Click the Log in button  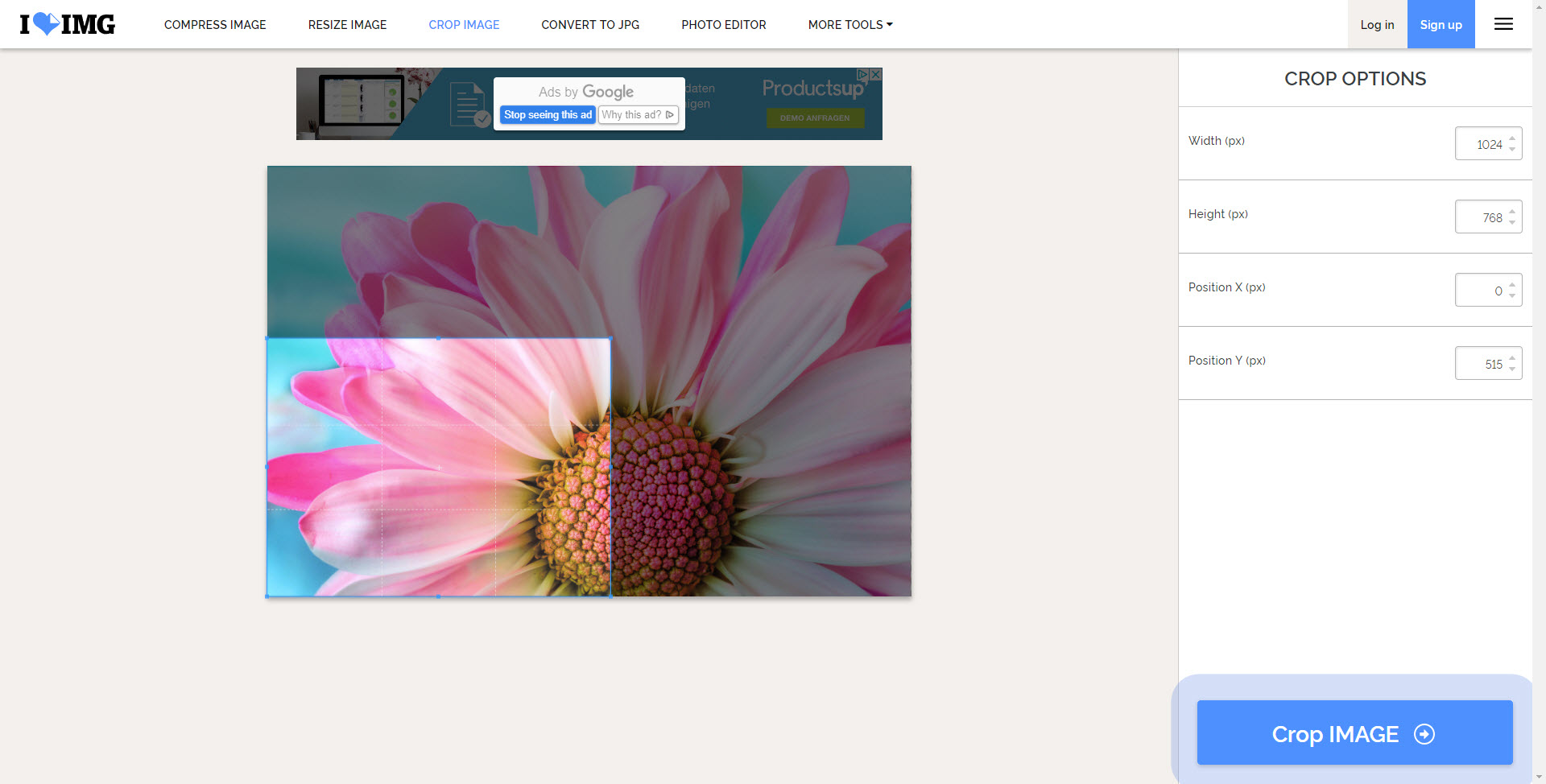point(1377,25)
